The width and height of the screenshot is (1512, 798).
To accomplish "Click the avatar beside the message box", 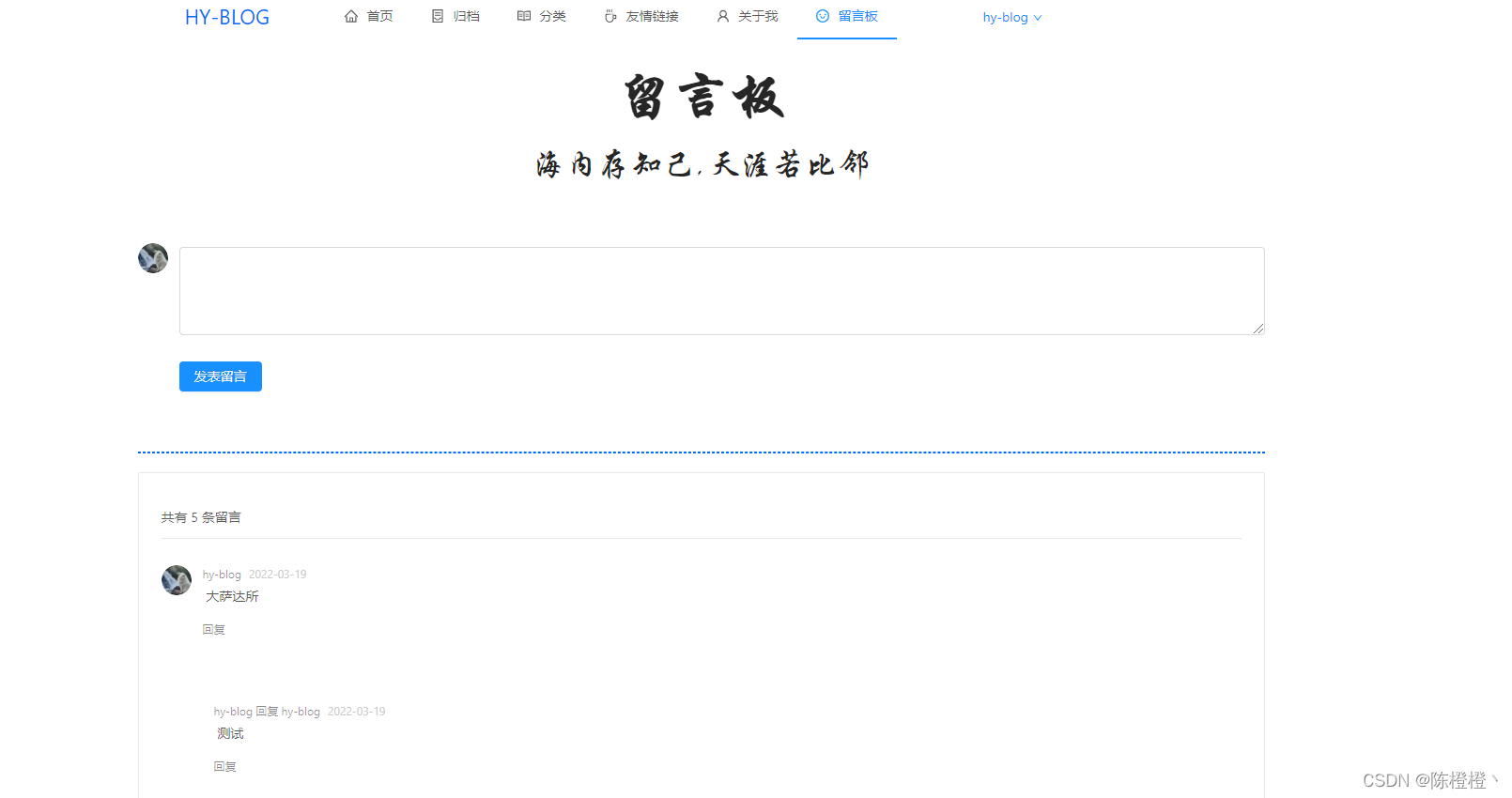I will coord(153,258).
